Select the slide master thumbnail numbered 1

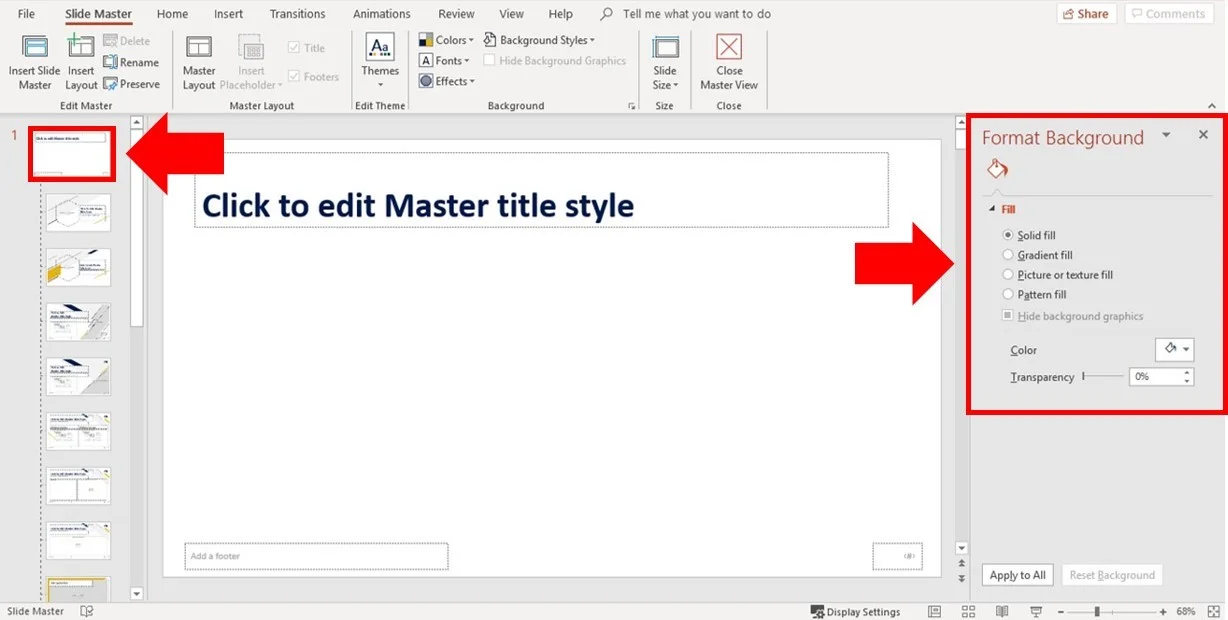[72, 153]
